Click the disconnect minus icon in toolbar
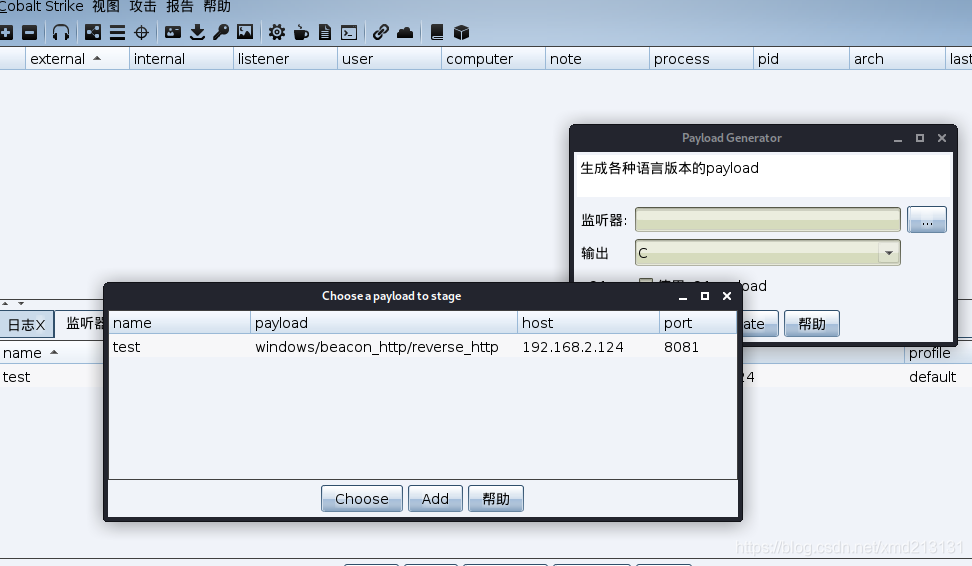This screenshot has height=566, width=972. (29, 32)
